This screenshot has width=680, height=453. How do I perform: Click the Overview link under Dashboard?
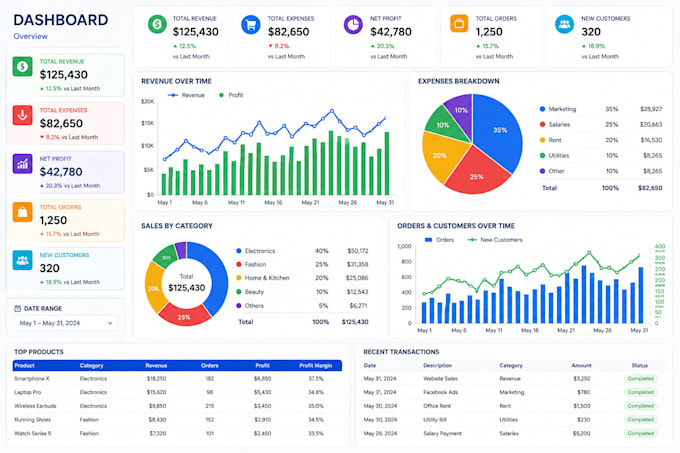(x=30, y=36)
